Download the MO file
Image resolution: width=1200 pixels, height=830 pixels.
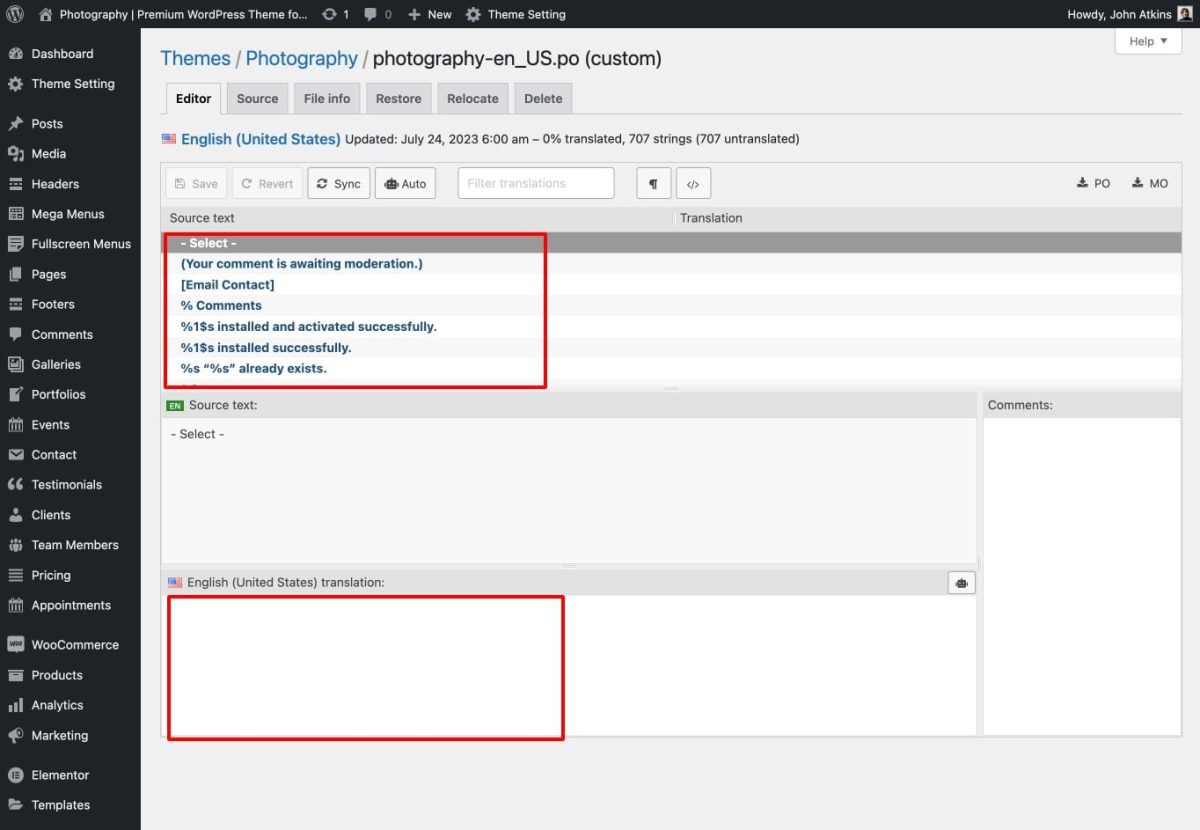[1148, 182]
